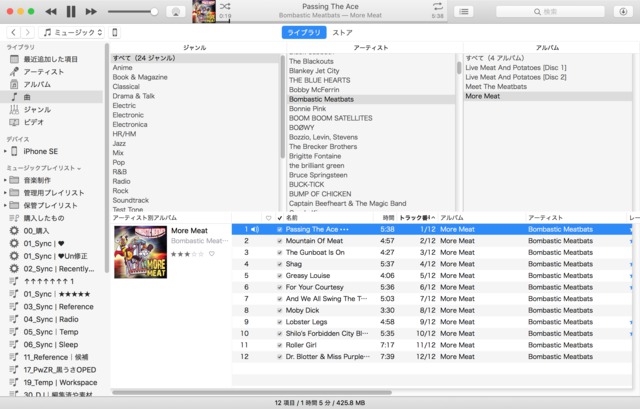Screen dimensions: 640x409
Task: Uncheck the checkbox for Mountain Of Meat
Action: [280, 241]
